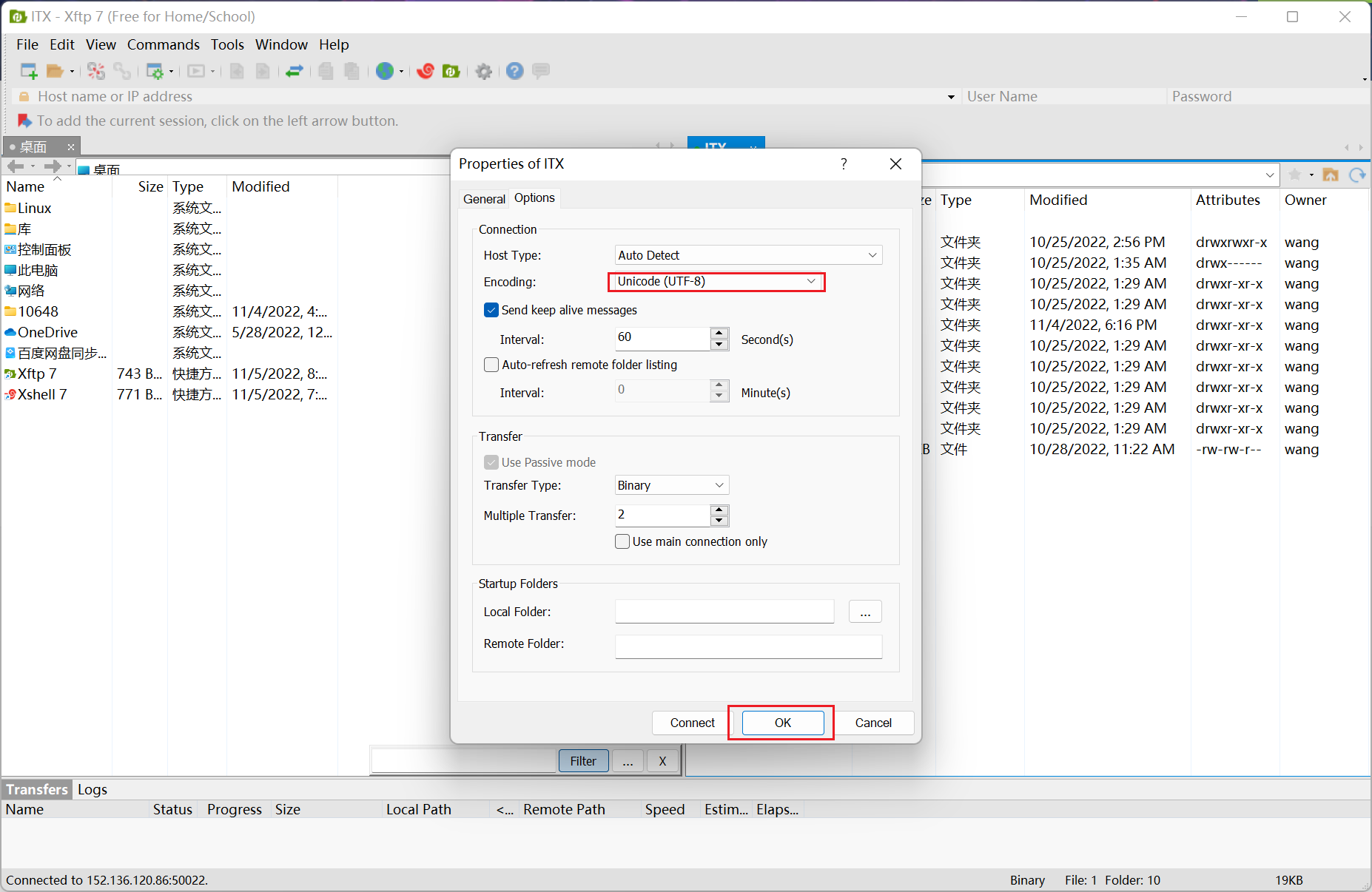Check Use main connection only
1372x892 pixels.
[x=622, y=541]
